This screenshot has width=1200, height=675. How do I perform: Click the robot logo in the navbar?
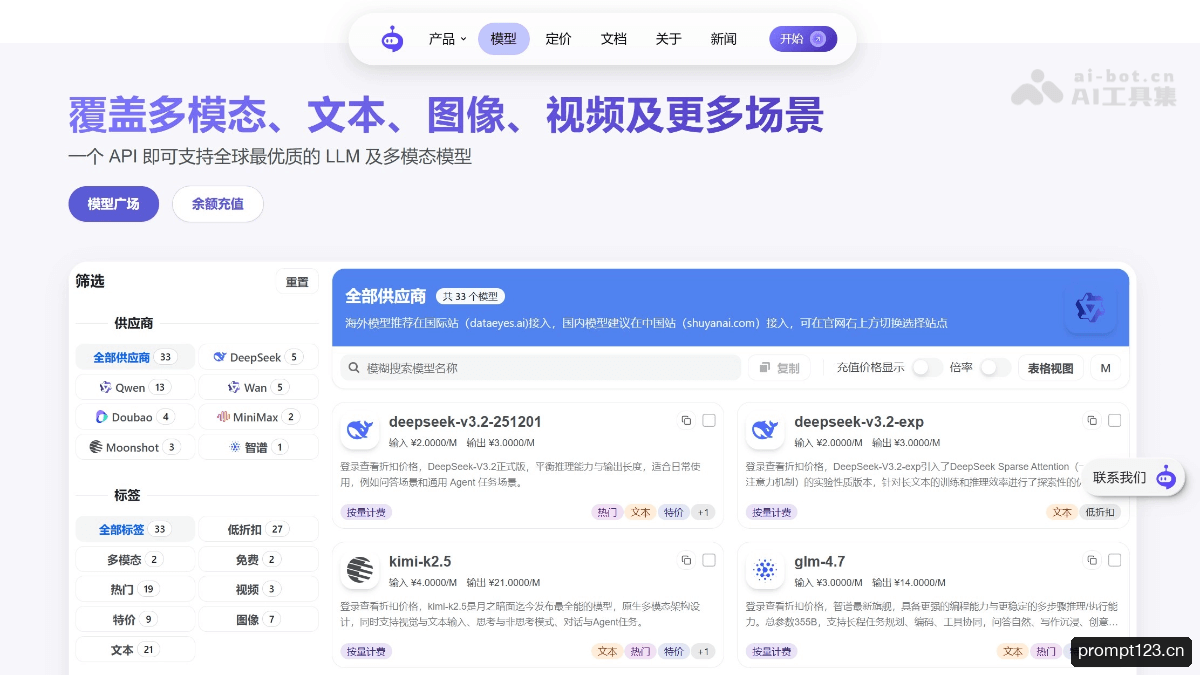point(392,39)
